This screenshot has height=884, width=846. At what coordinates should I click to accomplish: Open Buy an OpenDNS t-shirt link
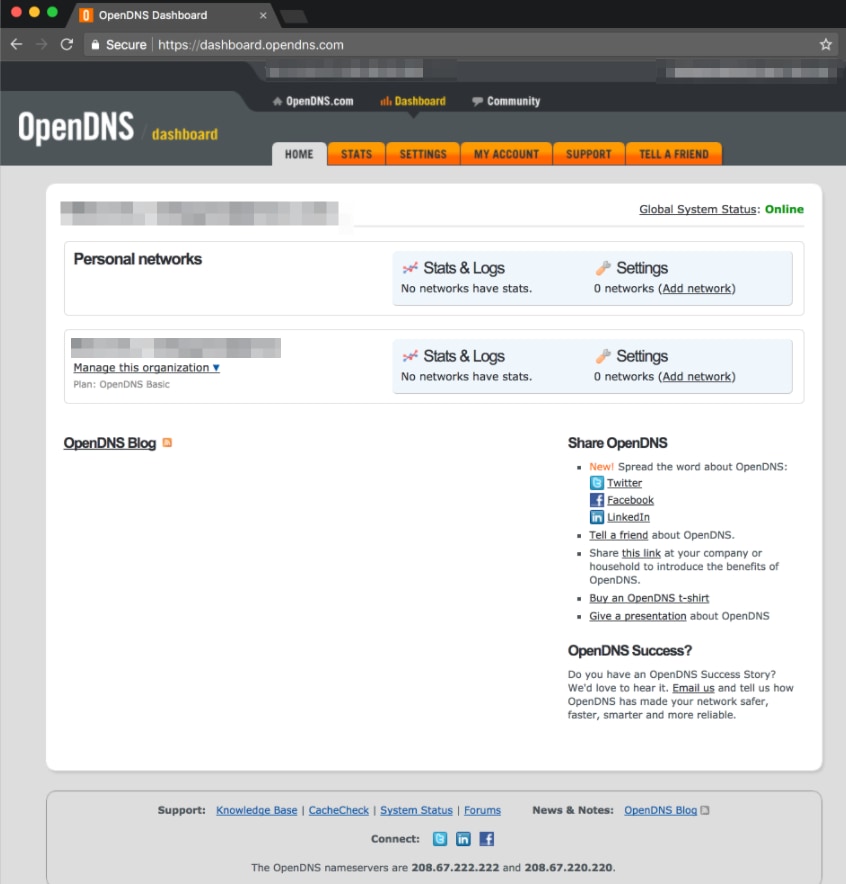click(649, 598)
